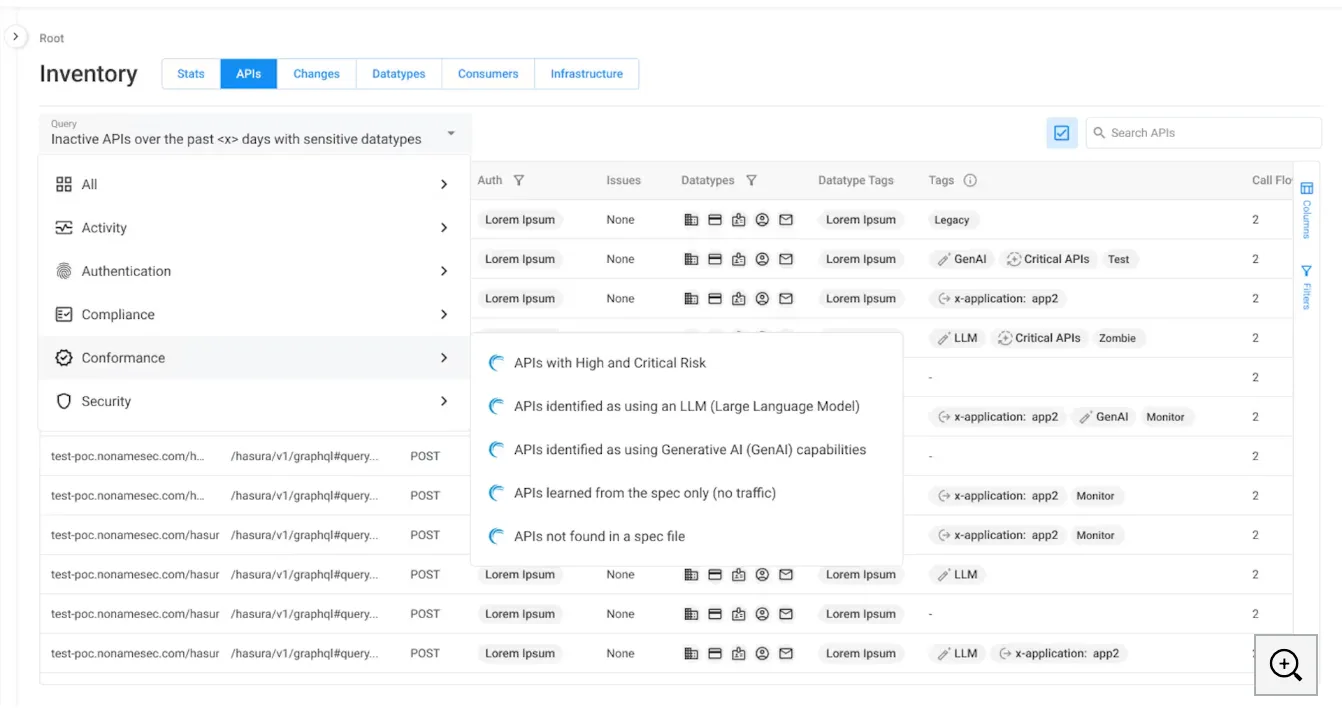This screenshot has height=708, width=1342.
Task: Select the GenAI tag chip in the second row
Action: tap(961, 258)
